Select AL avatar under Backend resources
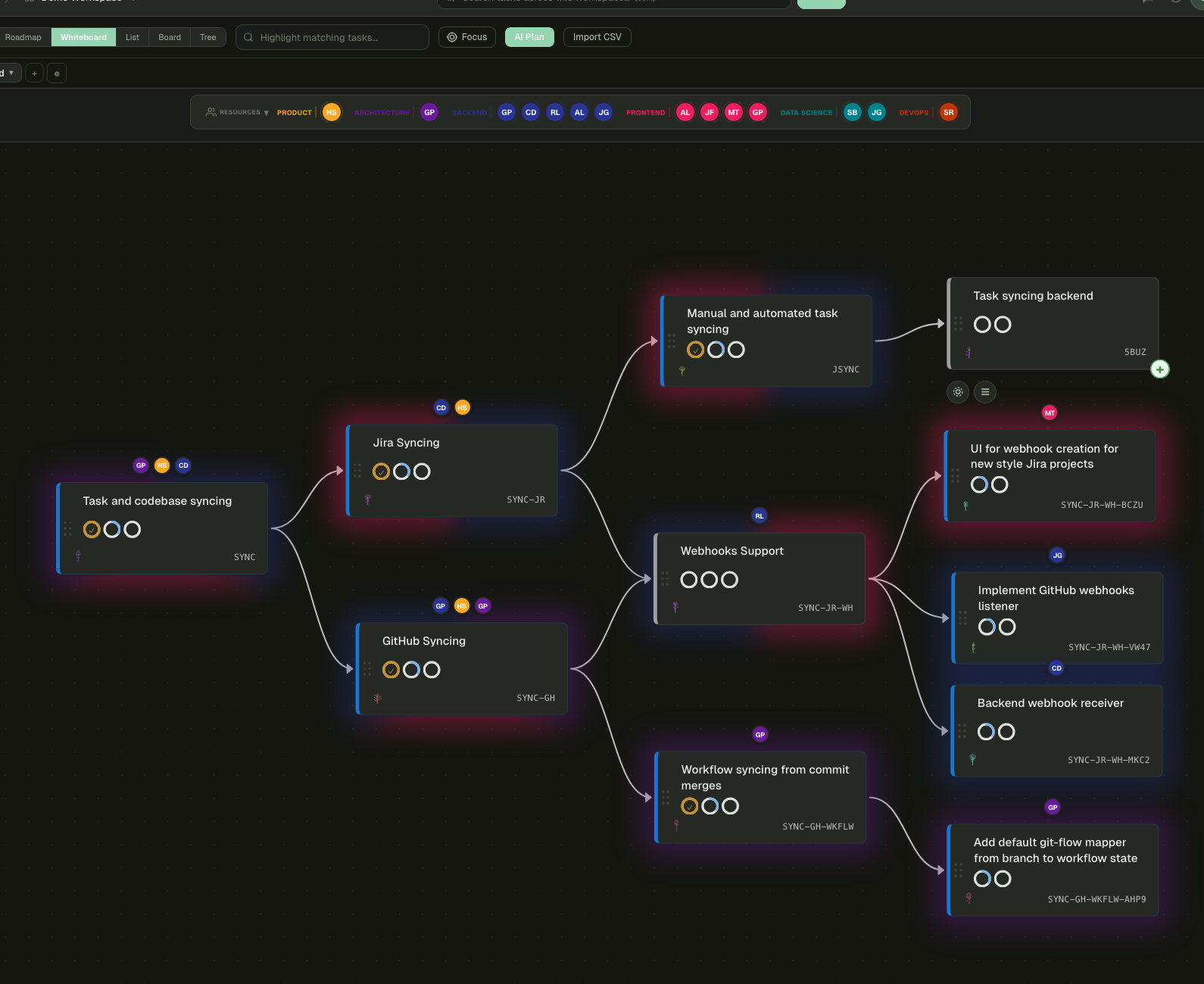Viewport: 1204px width, 984px height. click(579, 112)
